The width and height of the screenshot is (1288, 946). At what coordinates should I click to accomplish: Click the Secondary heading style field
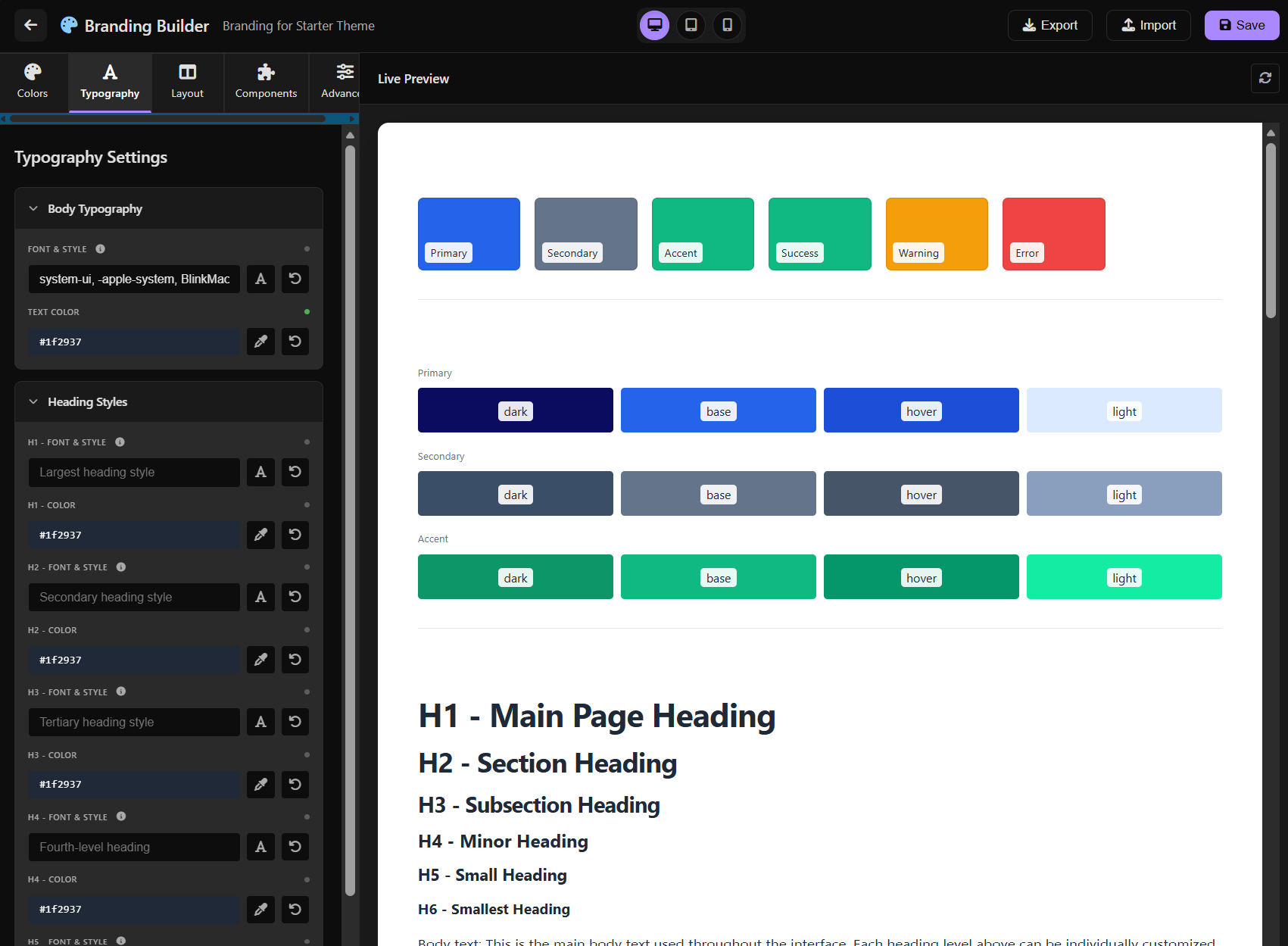[x=134, y=597]
